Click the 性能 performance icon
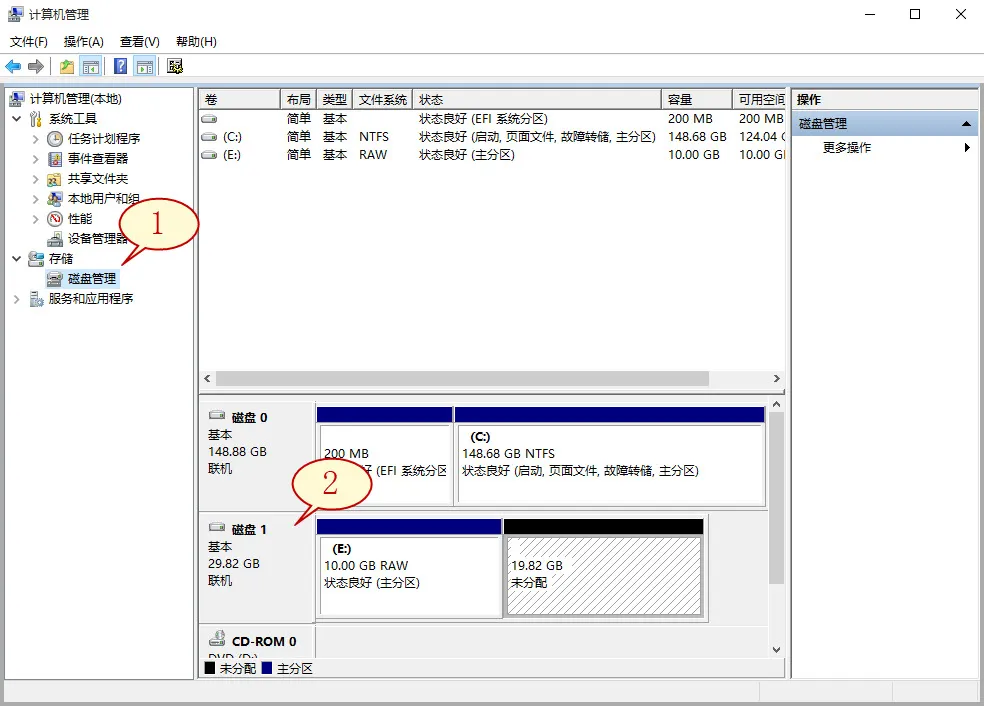 [x=56, y=219]
